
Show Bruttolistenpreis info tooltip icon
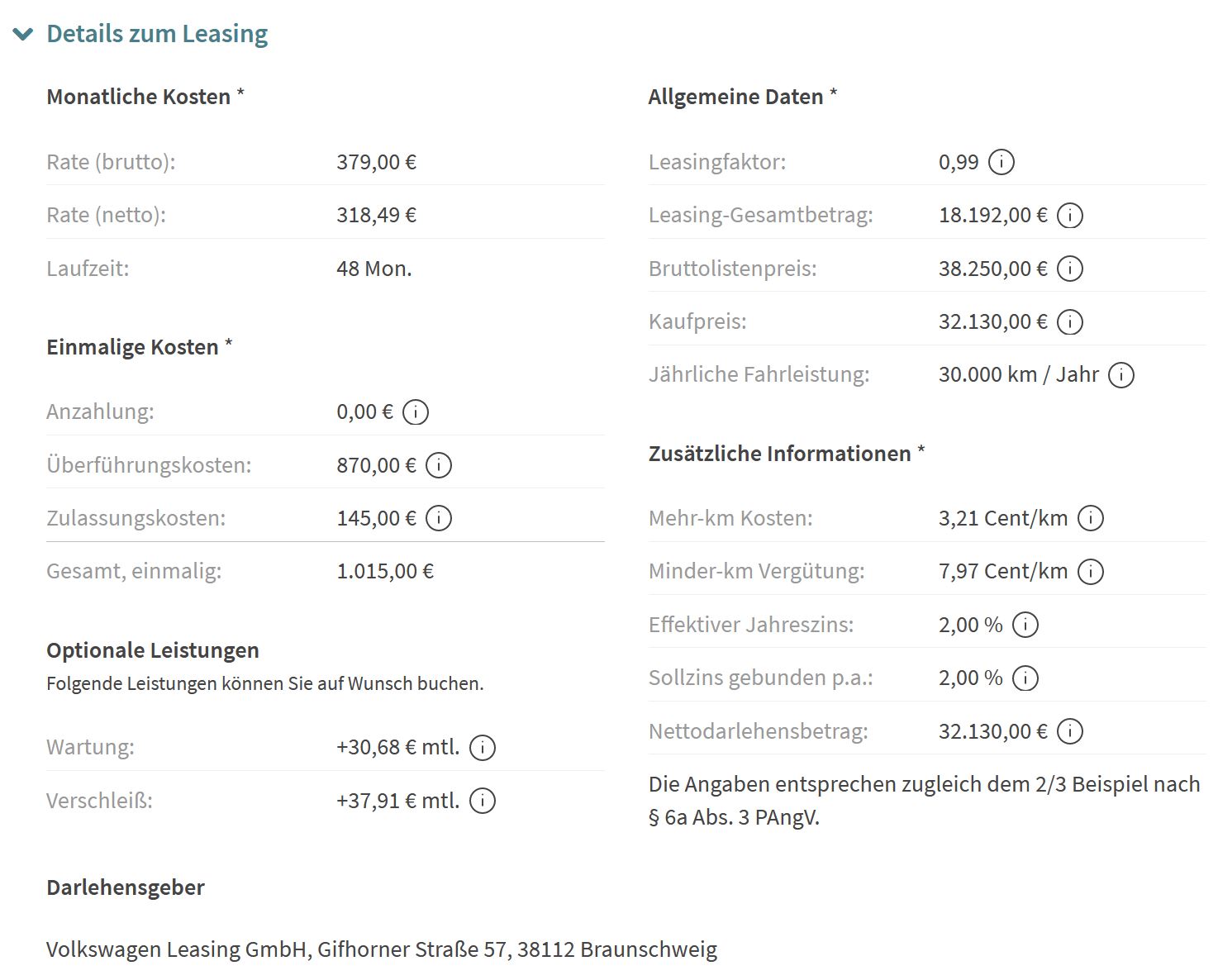click(x=1070, y=269)
